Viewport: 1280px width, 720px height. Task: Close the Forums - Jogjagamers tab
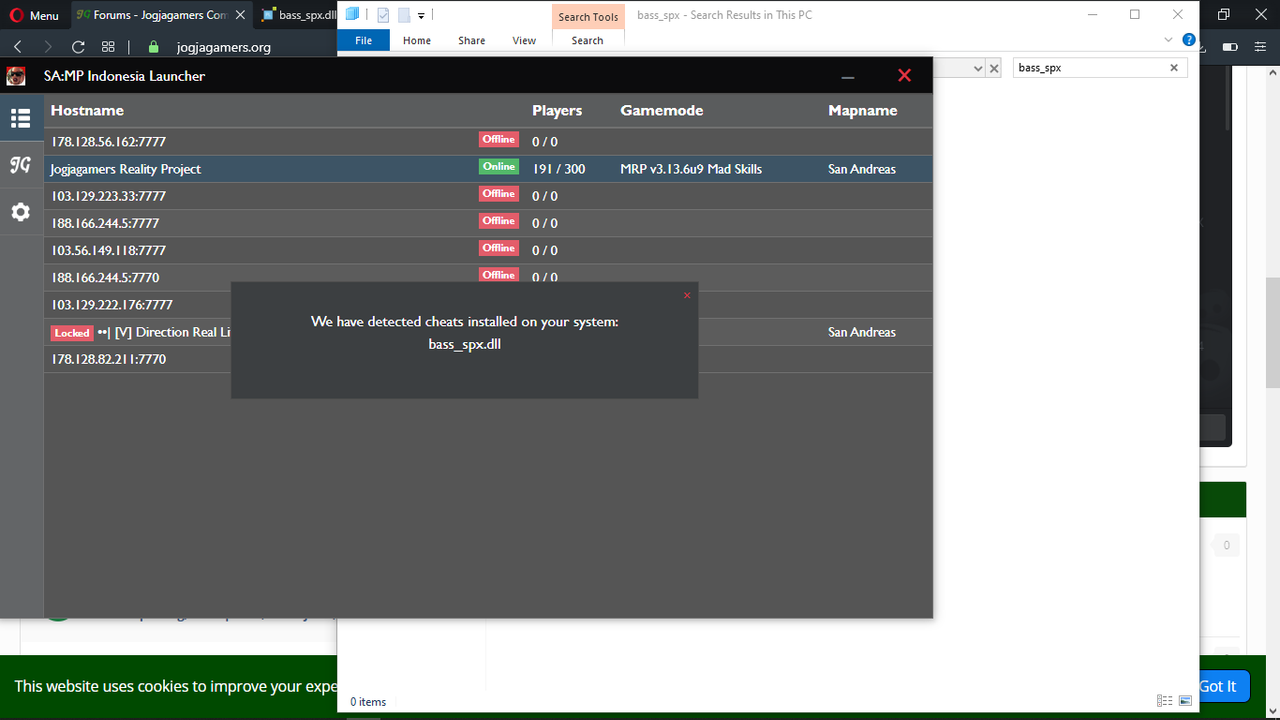(x=240, y=15)
